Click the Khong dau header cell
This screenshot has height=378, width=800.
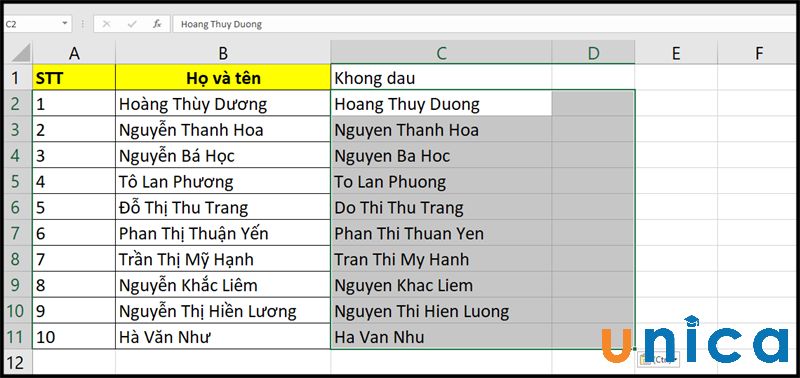(x=441, y=78)
